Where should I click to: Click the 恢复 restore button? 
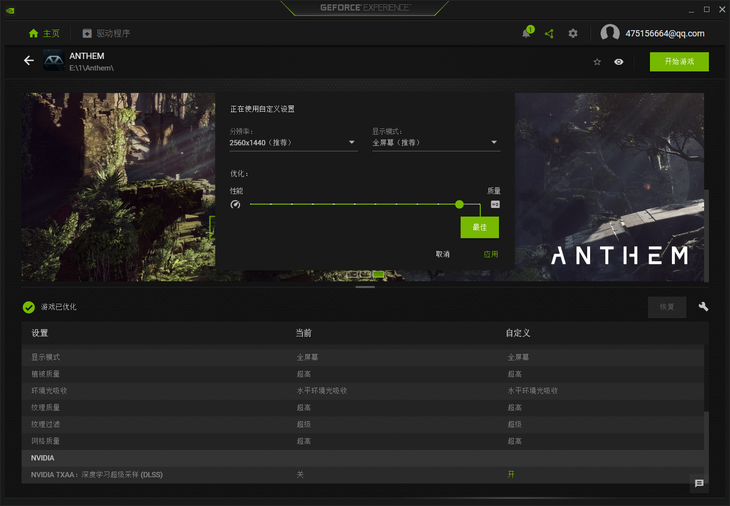point(667,307)
